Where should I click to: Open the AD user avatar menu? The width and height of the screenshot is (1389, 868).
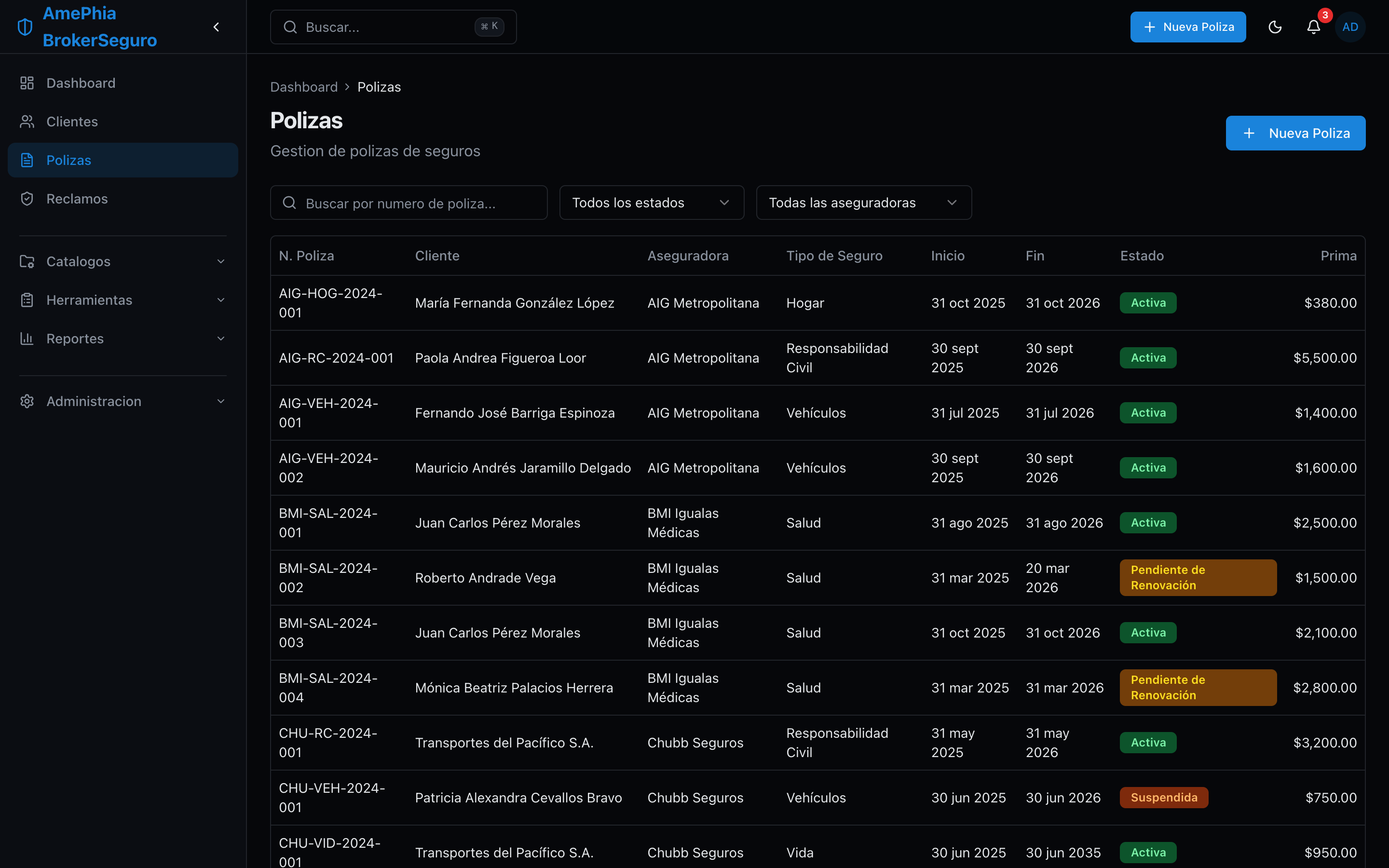[1350, 27]
